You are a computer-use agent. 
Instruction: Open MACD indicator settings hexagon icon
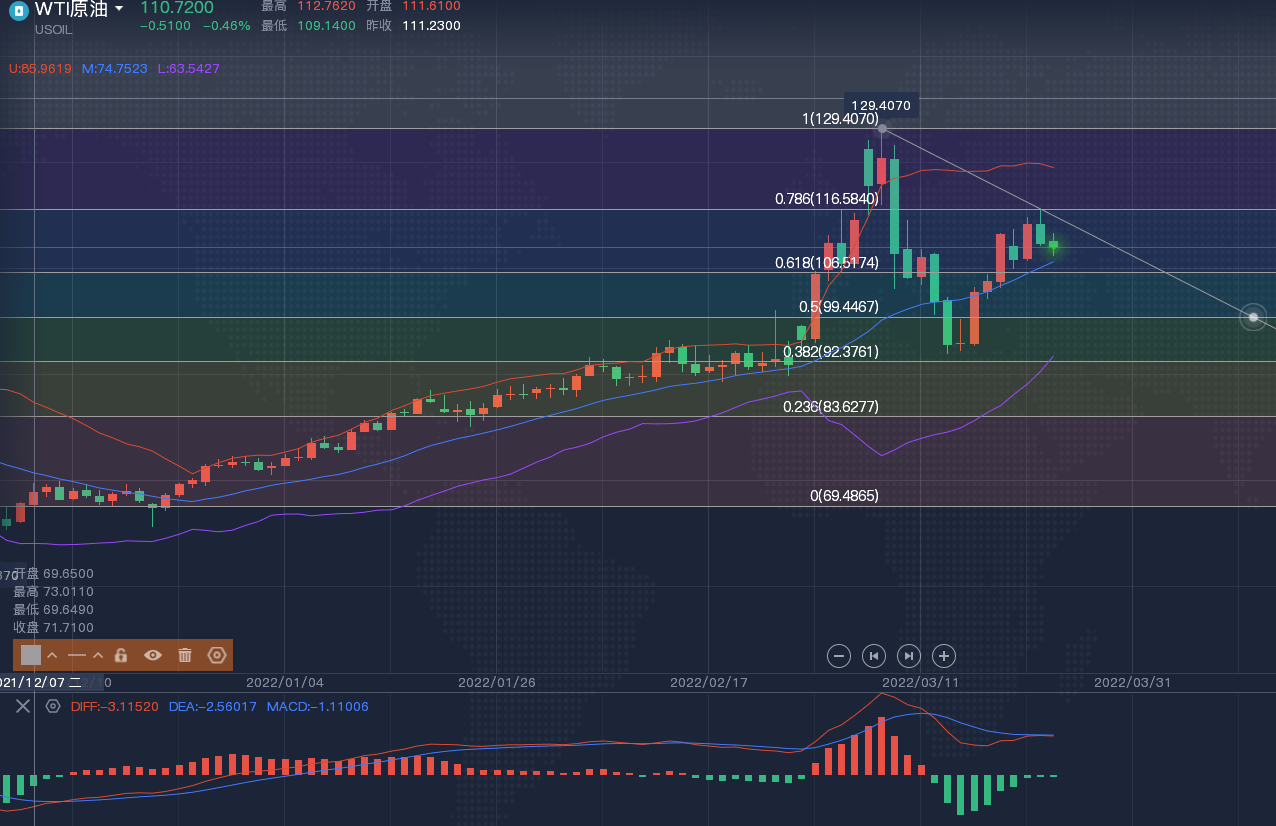53,706
